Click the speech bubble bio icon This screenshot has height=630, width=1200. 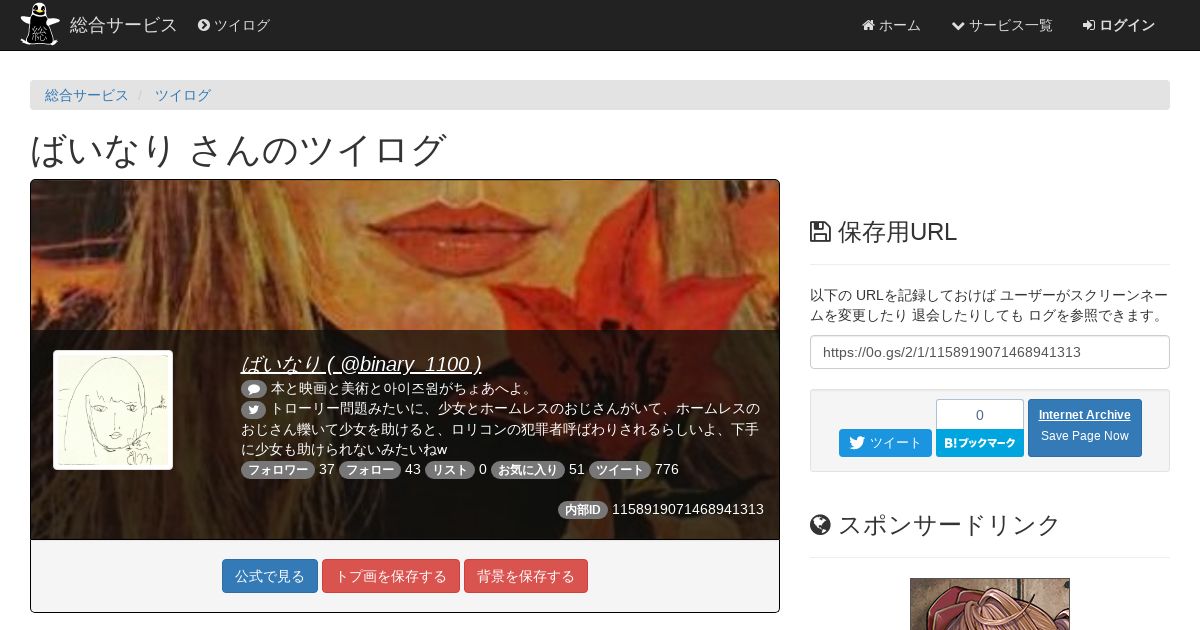coord(254,389)
